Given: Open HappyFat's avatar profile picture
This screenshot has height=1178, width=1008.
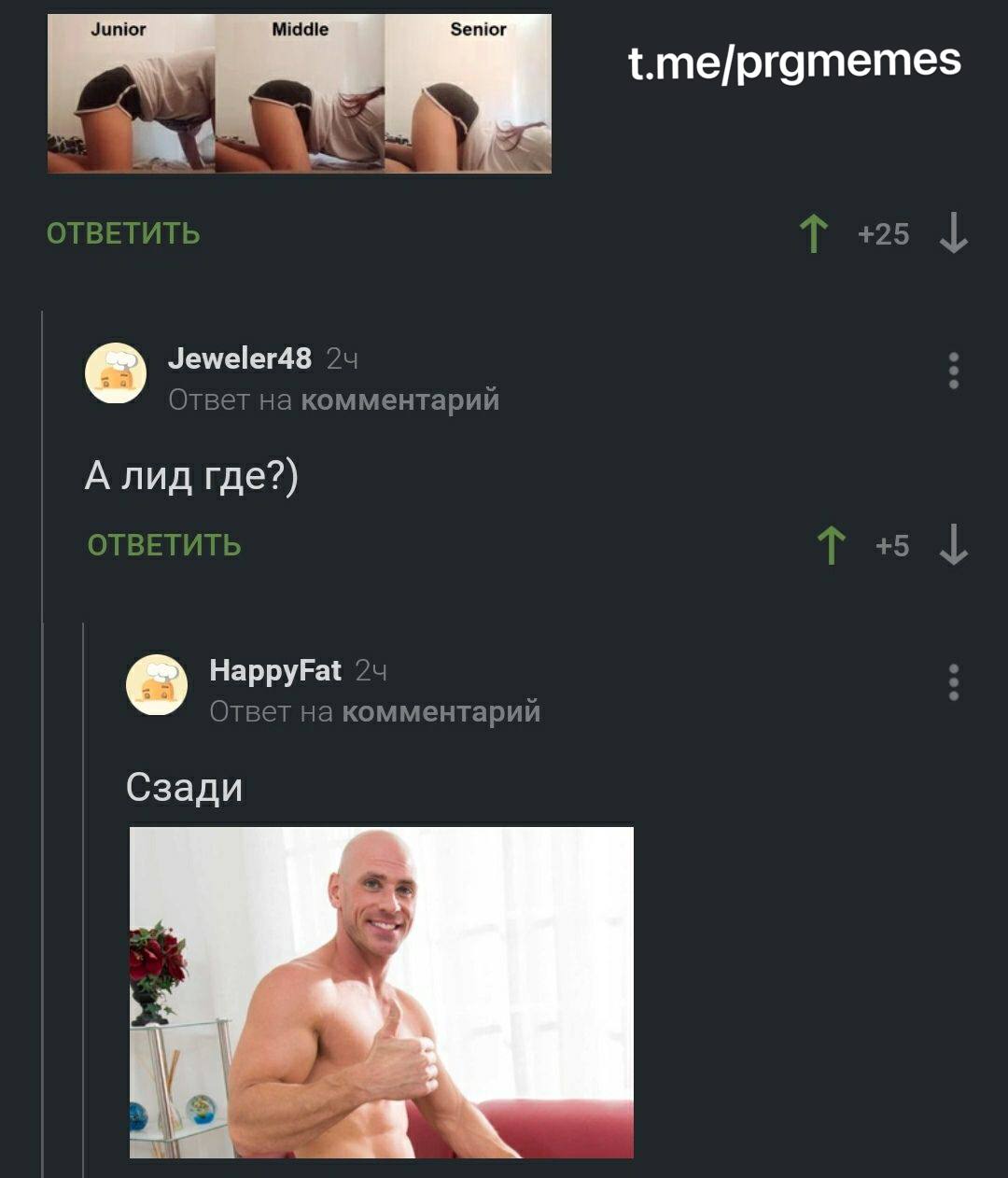Looking at the screenshot, I should (x=157, y=685).
